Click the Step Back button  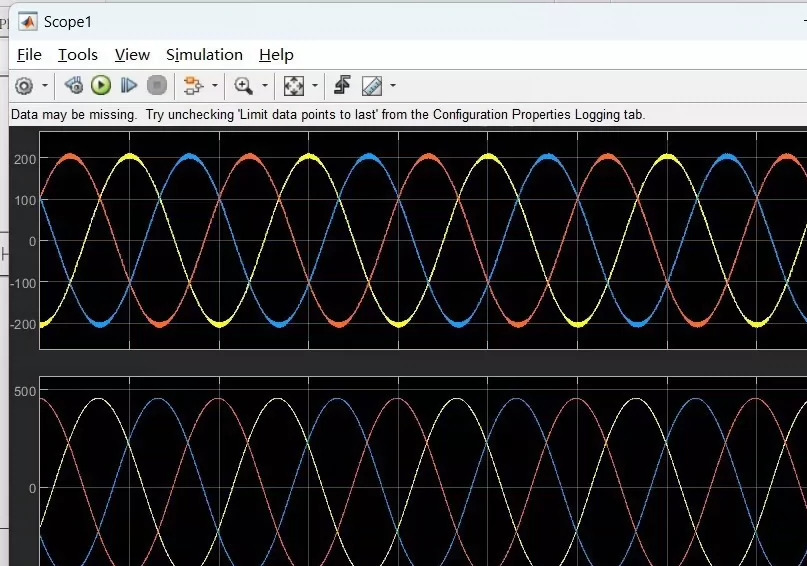tap(74, 85)
